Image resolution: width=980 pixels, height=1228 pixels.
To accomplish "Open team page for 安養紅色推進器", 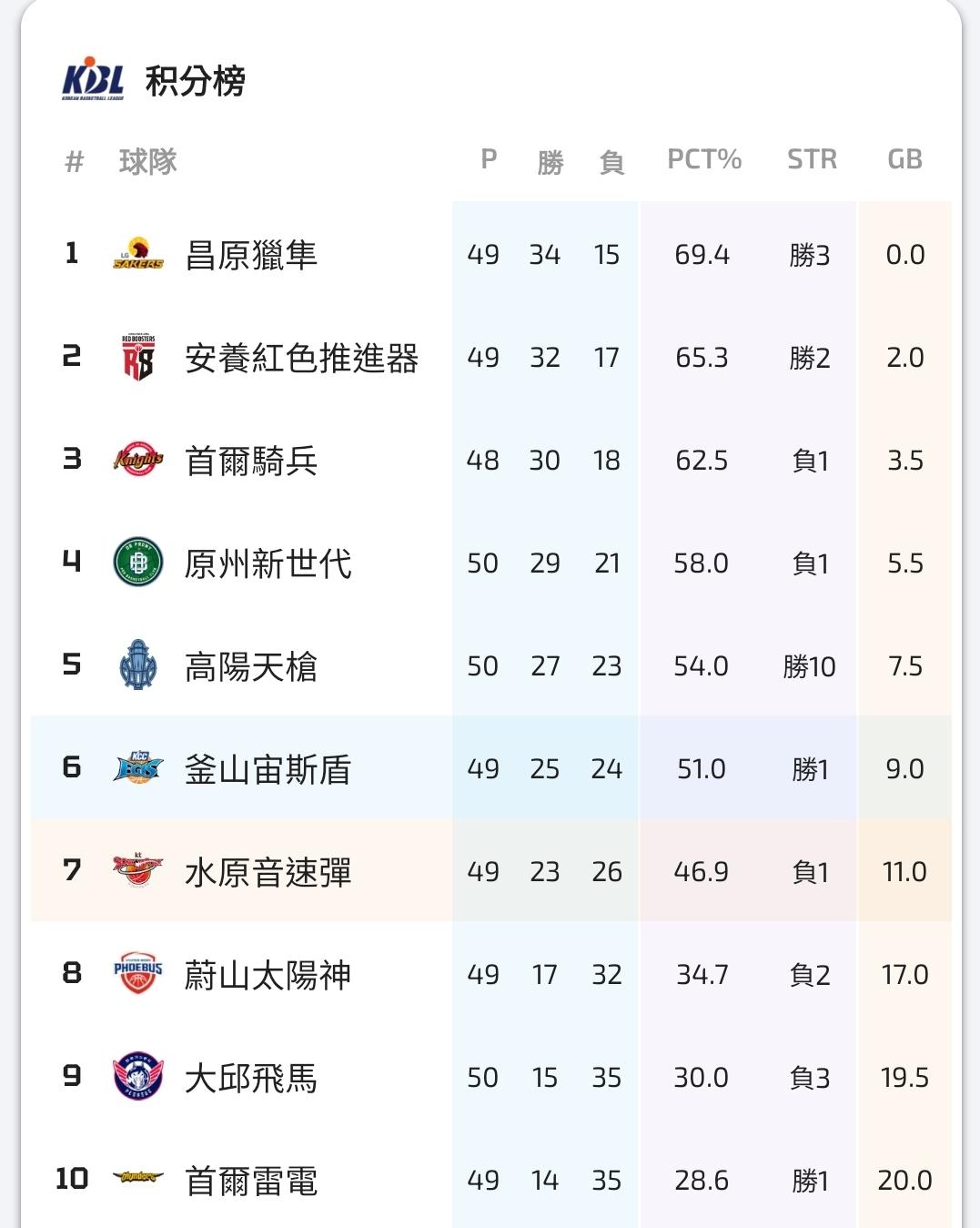I will tap(301, 358).
